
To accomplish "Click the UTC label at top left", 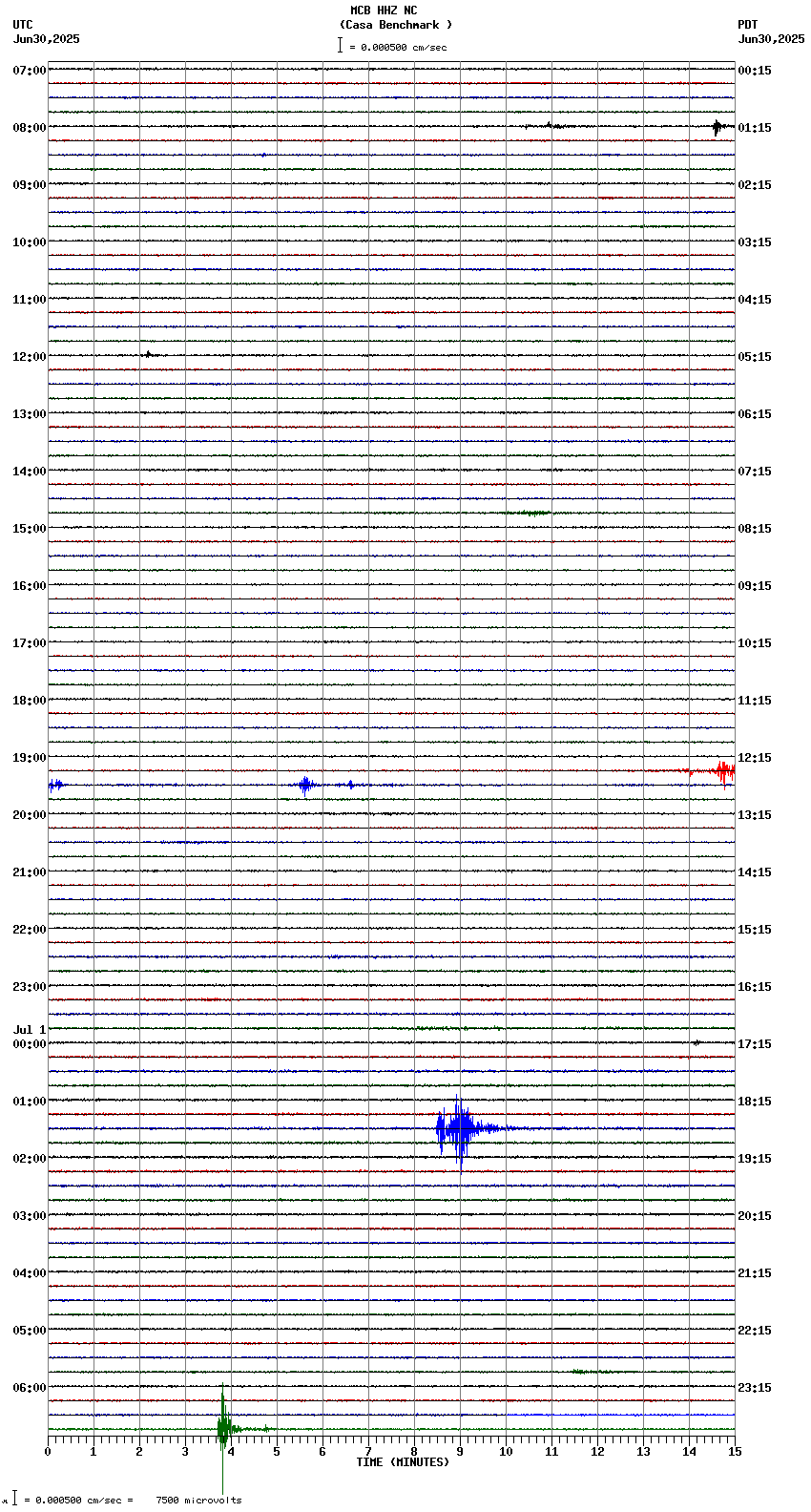I will (23, 25).
